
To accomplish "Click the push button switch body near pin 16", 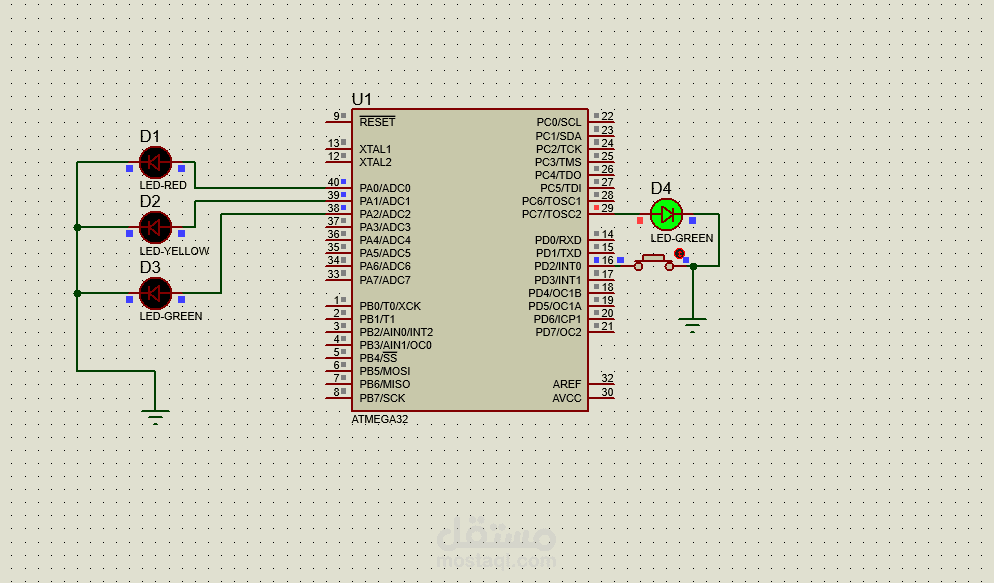I will (x=654, y=262).
